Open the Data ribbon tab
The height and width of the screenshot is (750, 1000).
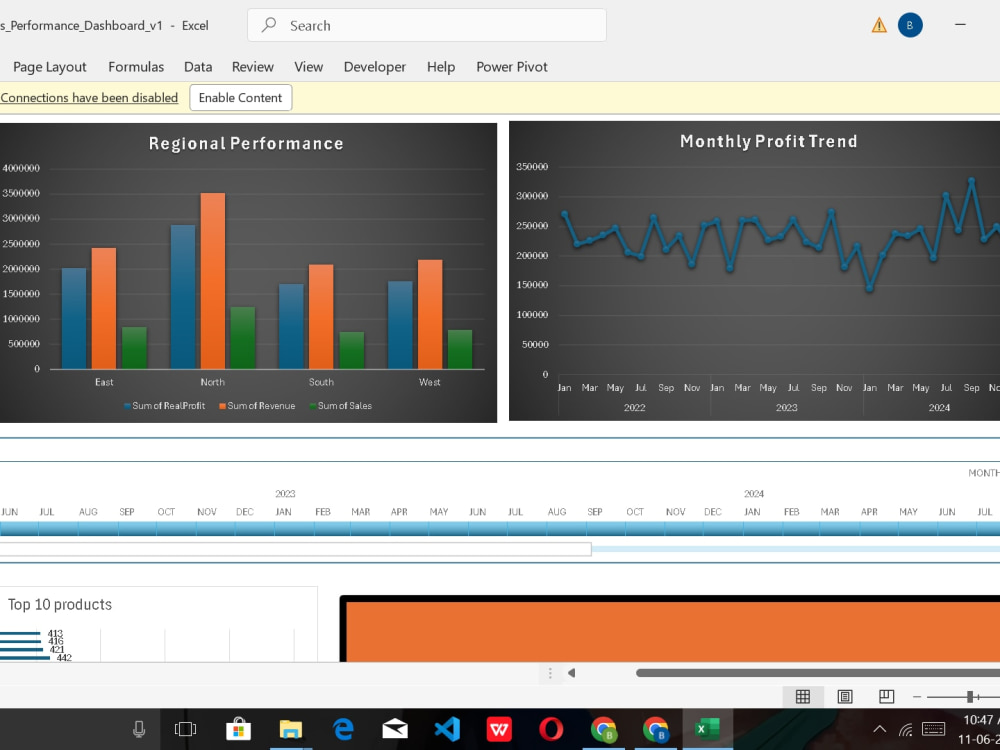pyautogui.click(x=198, y=67)
